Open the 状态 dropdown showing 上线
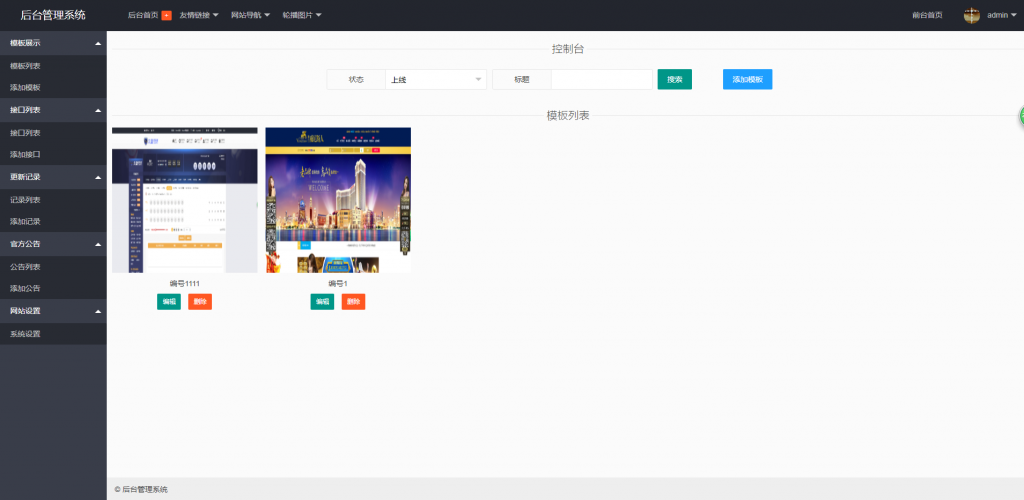The width and height of the screenshot is (1024, 500). pyautogui.click(x=436, y=79)
